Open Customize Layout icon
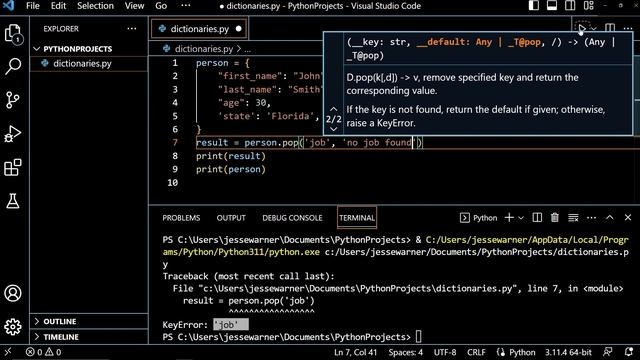640x360 pixels. (x=589, y=6)
